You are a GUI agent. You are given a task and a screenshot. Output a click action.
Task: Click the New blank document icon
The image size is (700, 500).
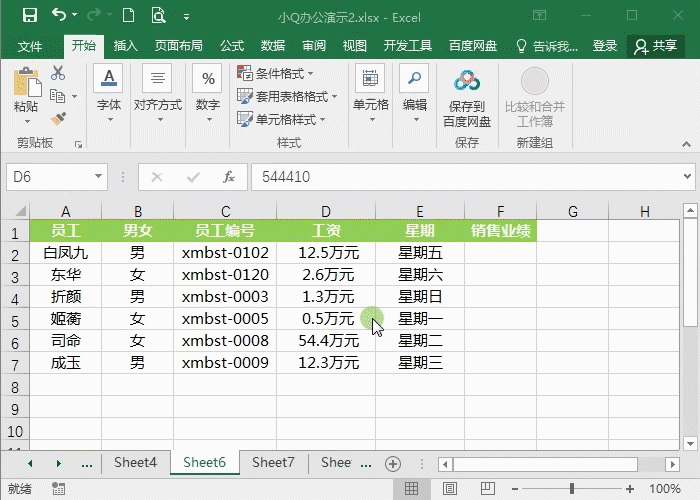128,16
